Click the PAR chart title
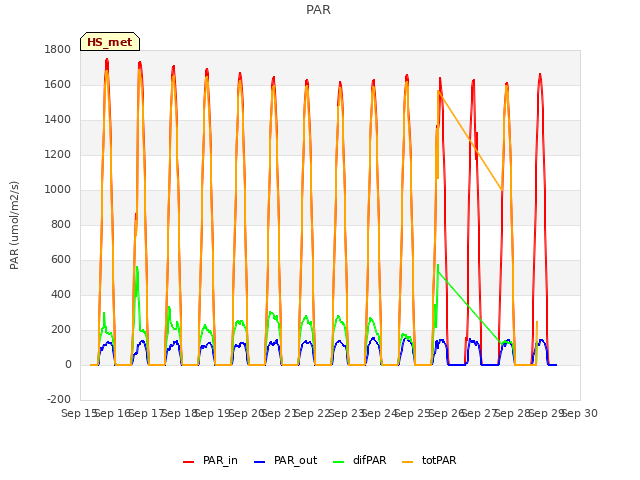Screen dimensions: 640x480 point(318,10)
